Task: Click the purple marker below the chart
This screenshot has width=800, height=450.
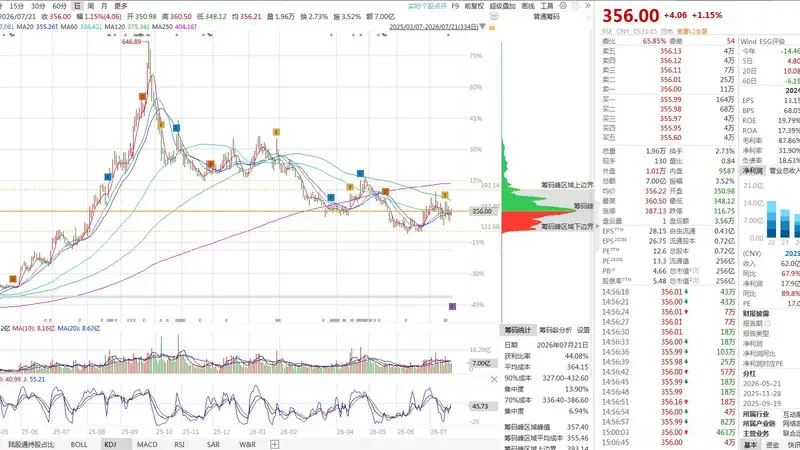Action: pyautogui.click(x=452, y=306)
